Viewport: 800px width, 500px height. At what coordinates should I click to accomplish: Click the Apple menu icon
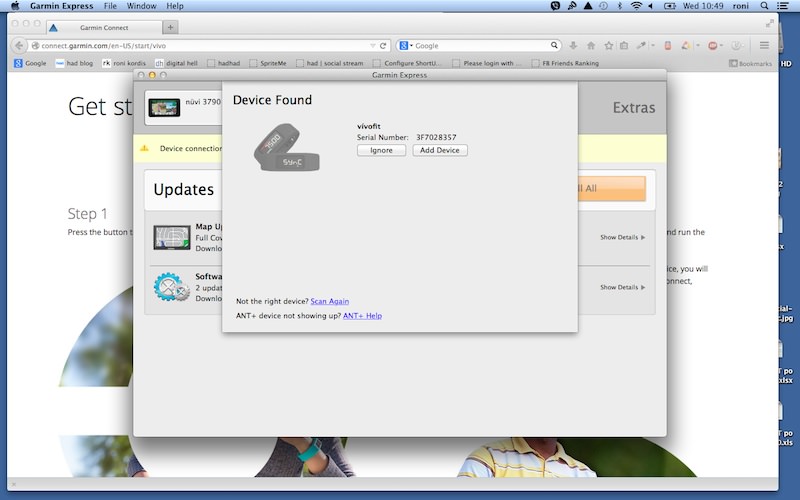point(14,6)
